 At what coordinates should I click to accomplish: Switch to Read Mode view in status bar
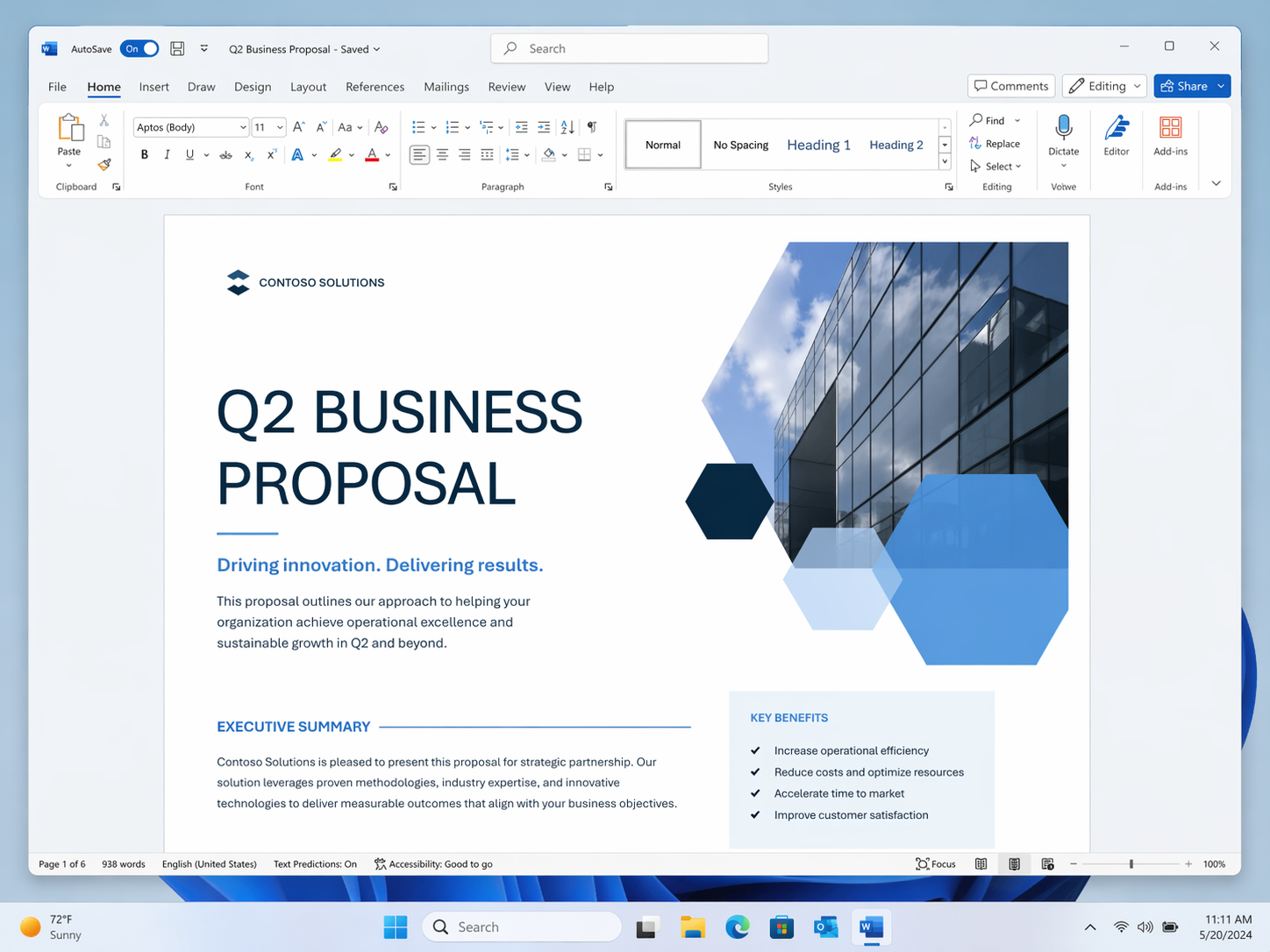click(981, 864)
